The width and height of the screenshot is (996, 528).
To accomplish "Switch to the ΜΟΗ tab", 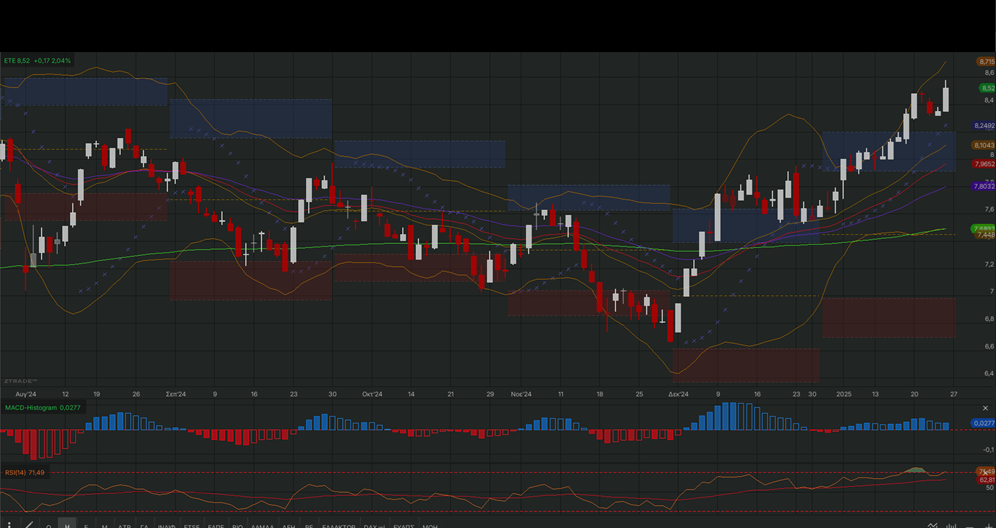I will coord(430,526).
